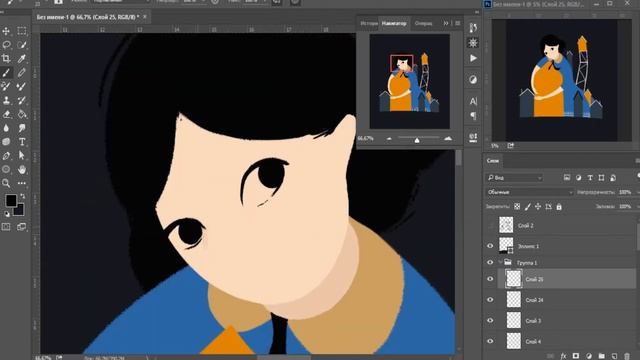Viewport: 640px width, 360px height.
Task: Select the Eraser tool
Action: (6, 114)
